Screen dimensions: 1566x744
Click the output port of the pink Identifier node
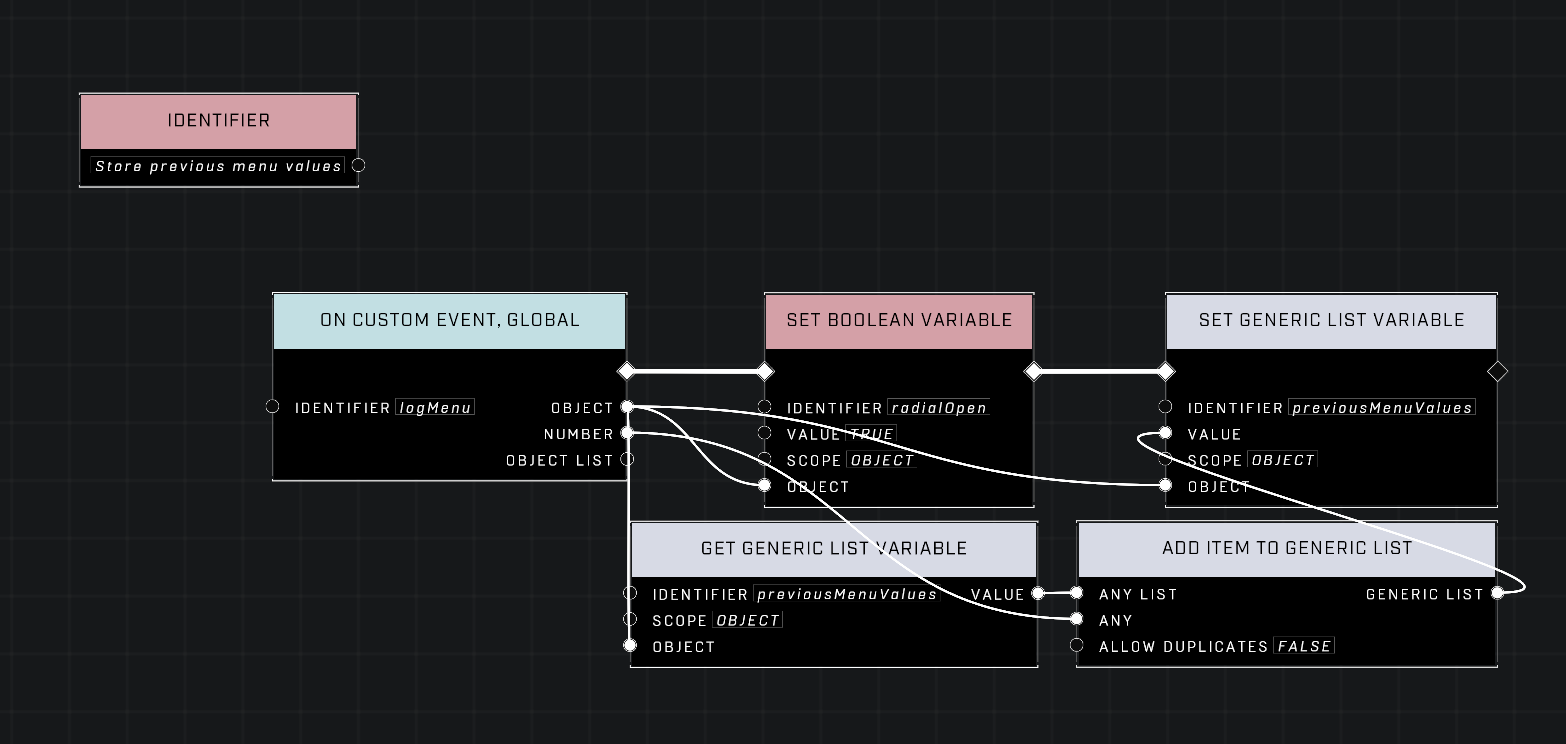click(x=358, y=165)
